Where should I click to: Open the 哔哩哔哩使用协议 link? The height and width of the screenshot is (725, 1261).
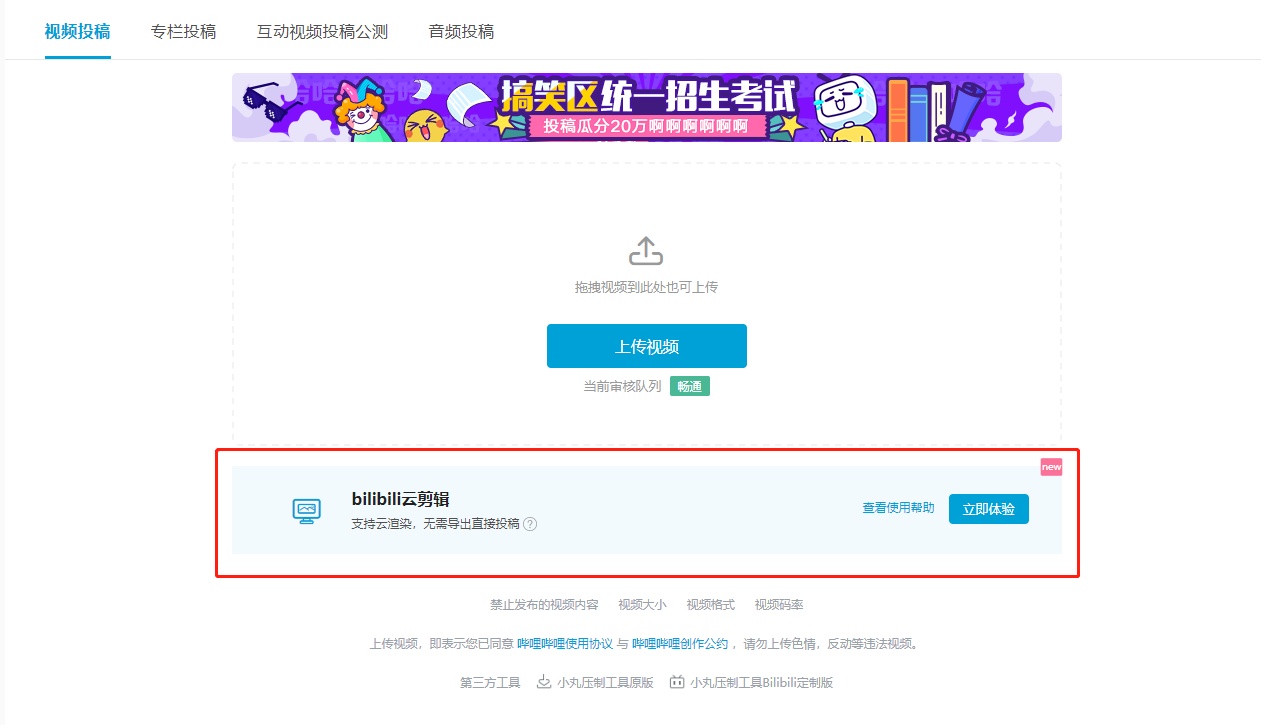(565, 644)
